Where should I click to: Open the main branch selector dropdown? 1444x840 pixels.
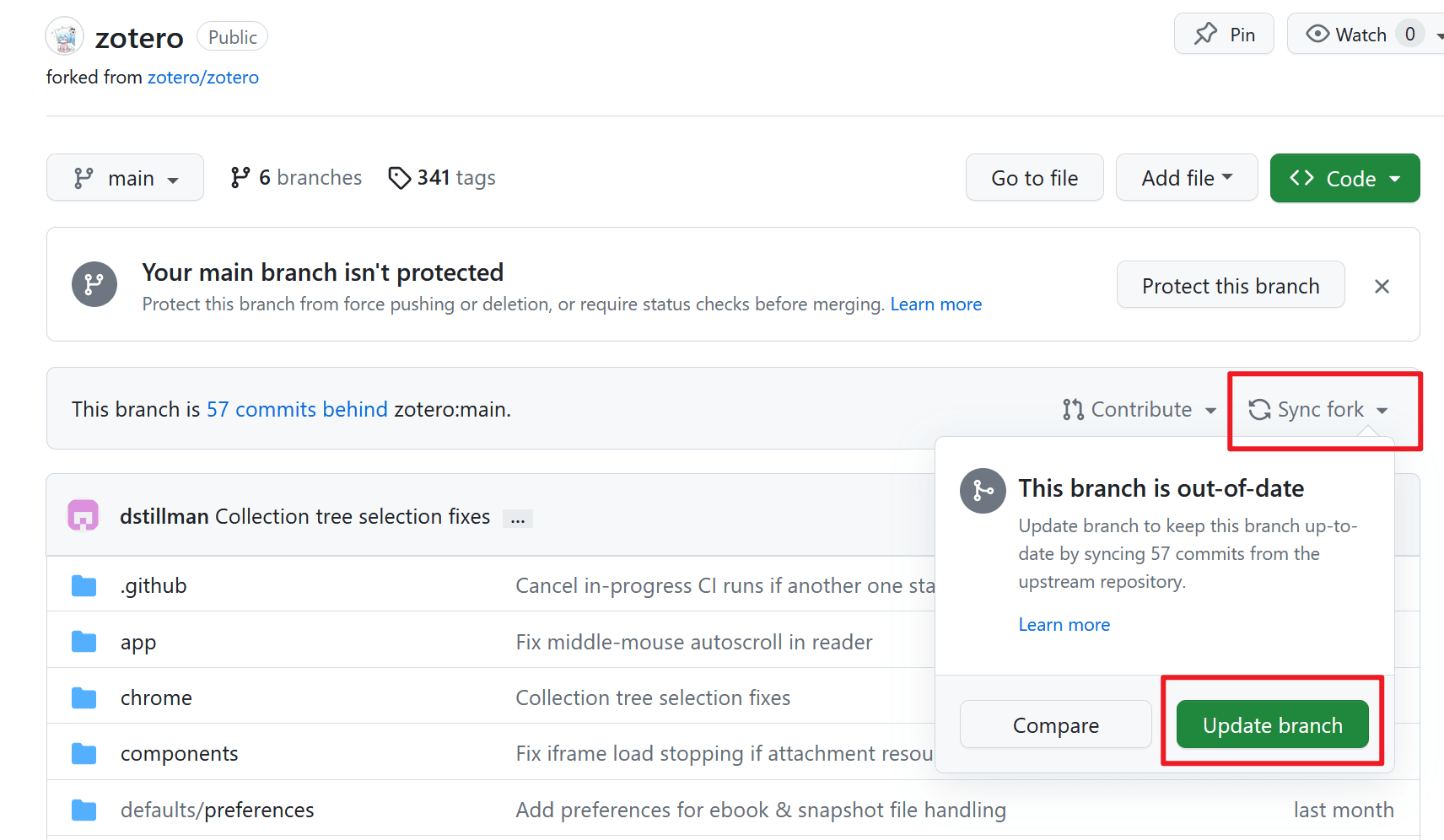pos(125,178)
